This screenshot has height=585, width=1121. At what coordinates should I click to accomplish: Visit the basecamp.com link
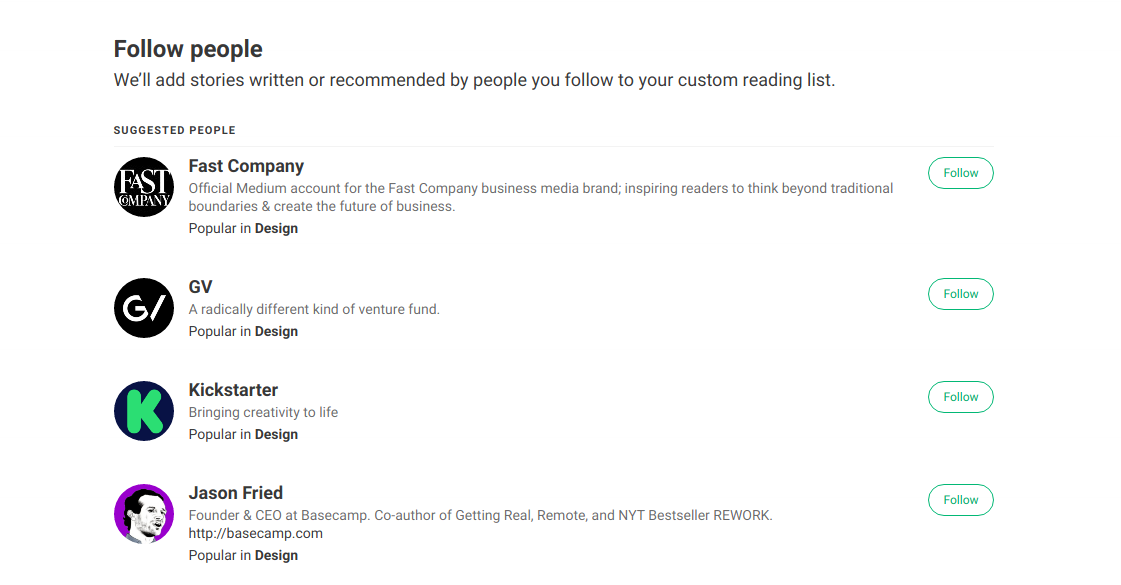255,533
